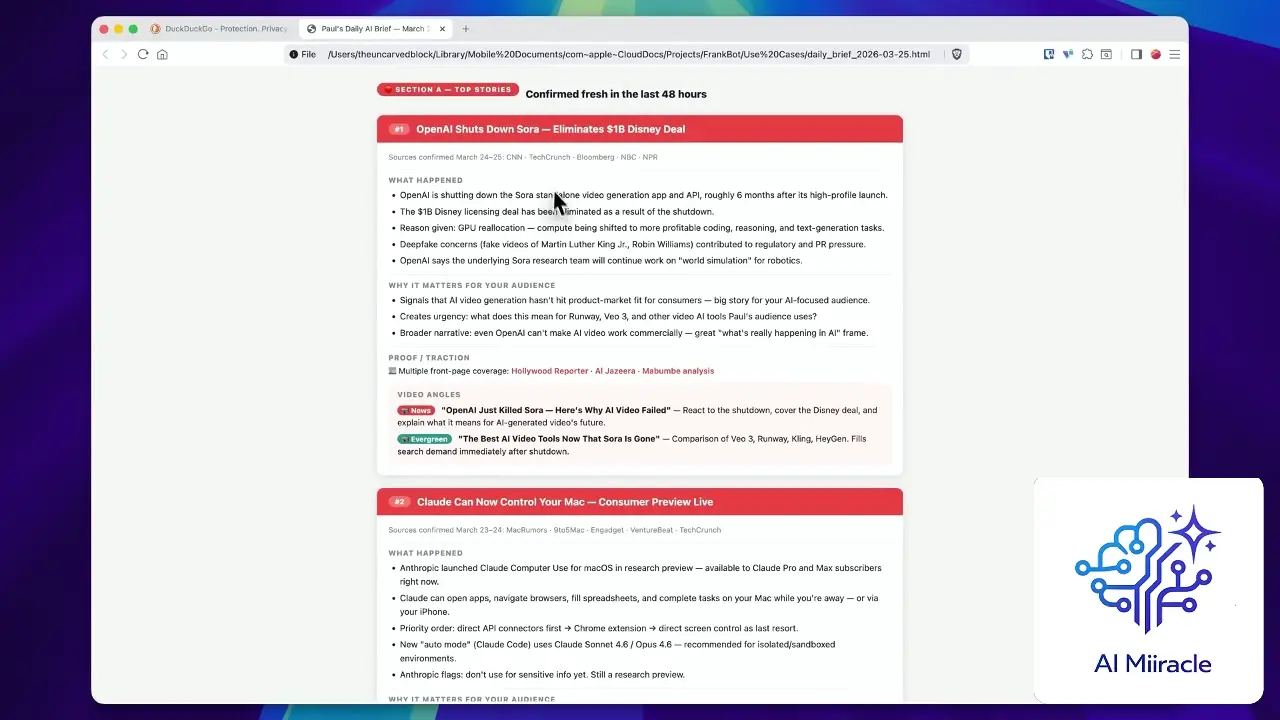Open the Brave Shields panel
The height and width of the screenshot is (720, 1280).
(956, 54)
